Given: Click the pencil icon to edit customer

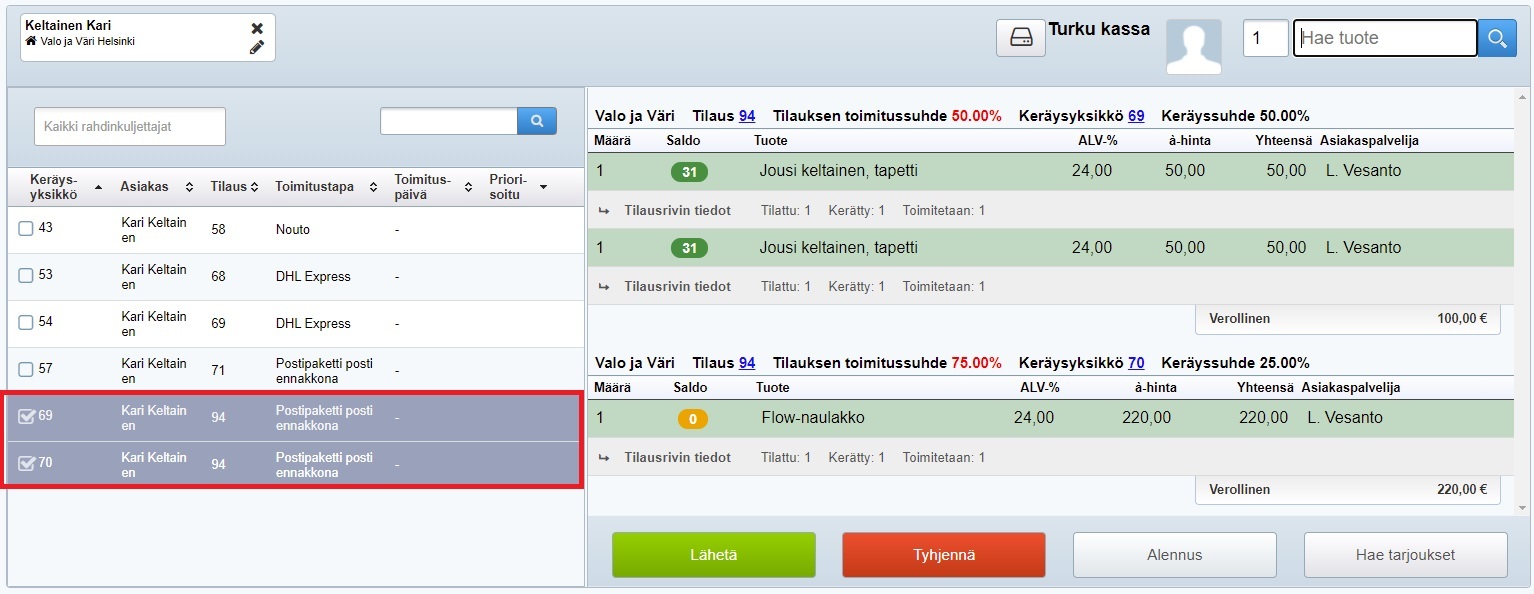Looking at the screenshot, I should (x=257, y=47).
